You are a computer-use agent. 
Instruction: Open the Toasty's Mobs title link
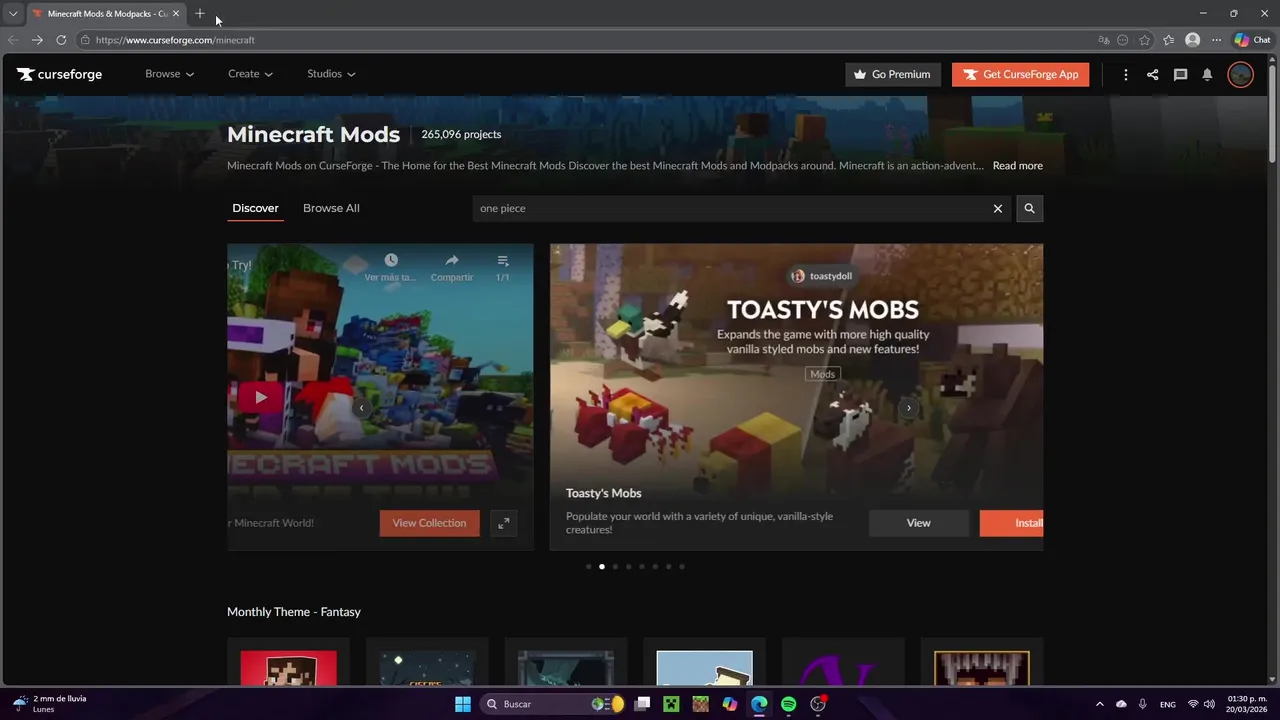pos(604,493)
